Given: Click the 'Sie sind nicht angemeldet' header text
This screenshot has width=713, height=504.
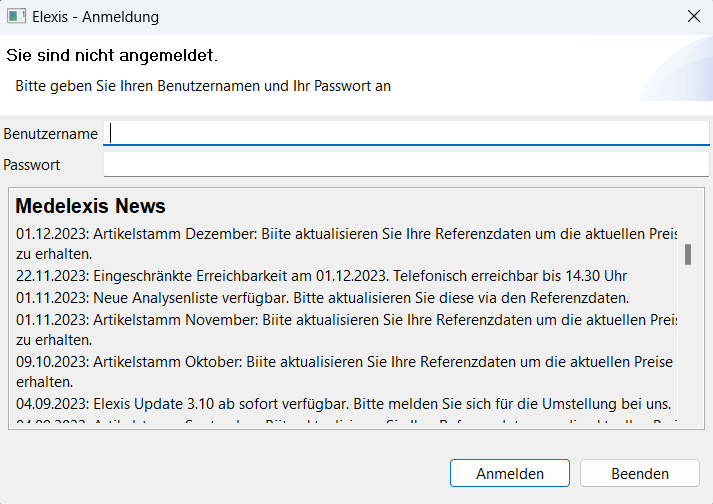Looking at the screenshot, I should pos(112,54).
